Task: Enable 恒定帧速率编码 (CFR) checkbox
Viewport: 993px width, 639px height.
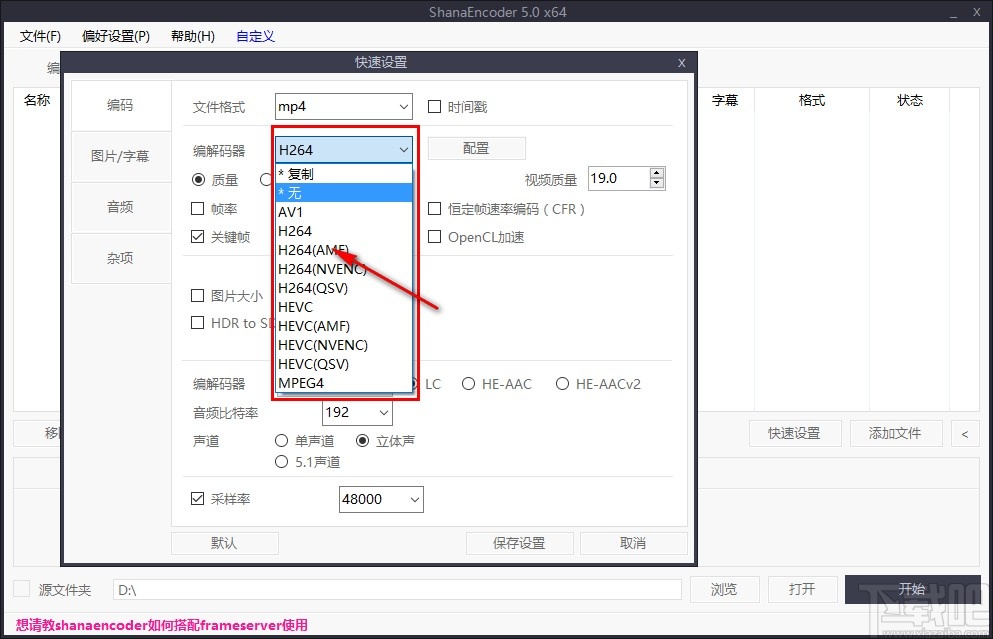Action: coord(434,208)
